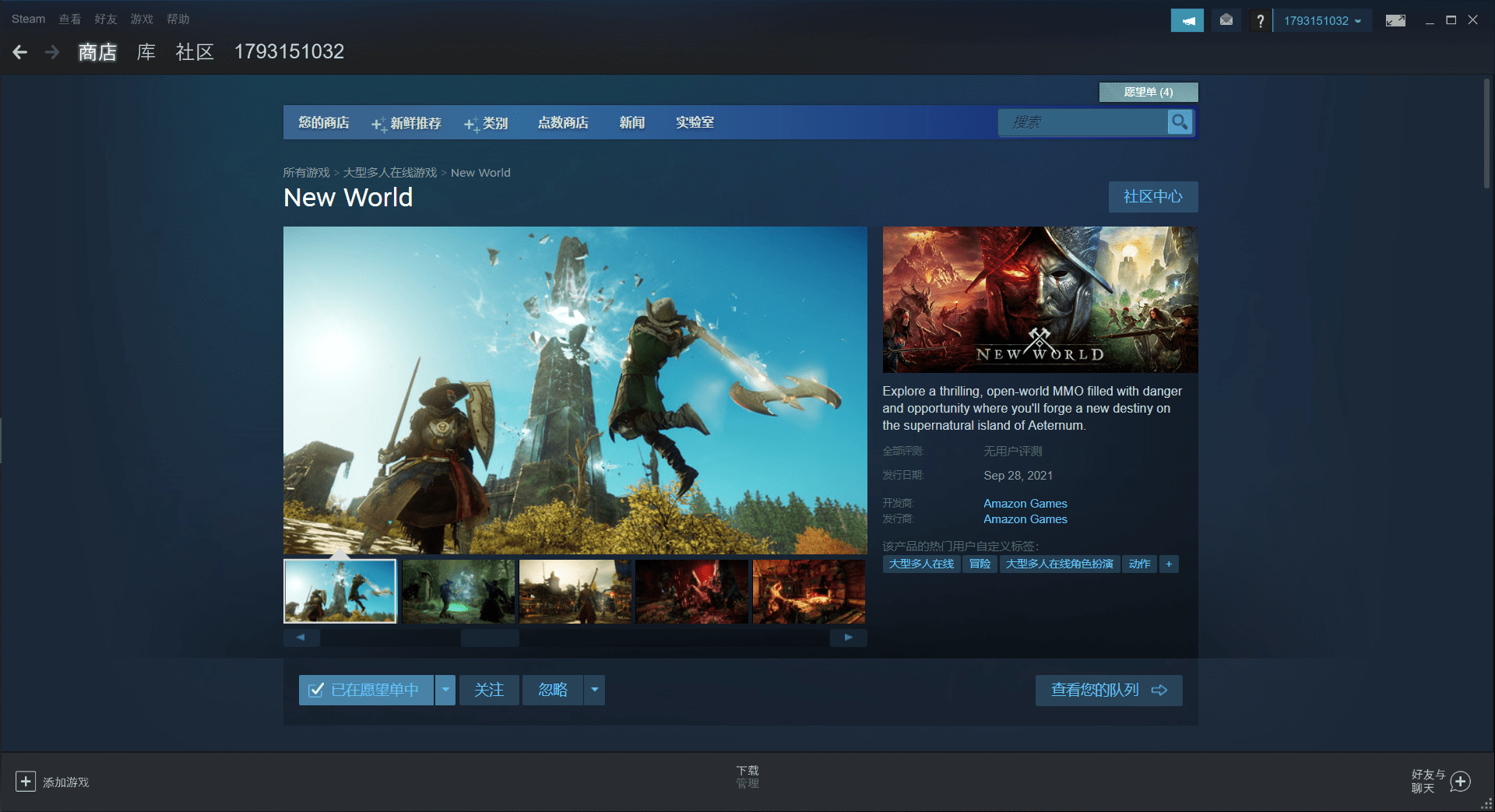The image size is (1495, 812).
Task: Click the main screenshot image
Action: point(575,390)
